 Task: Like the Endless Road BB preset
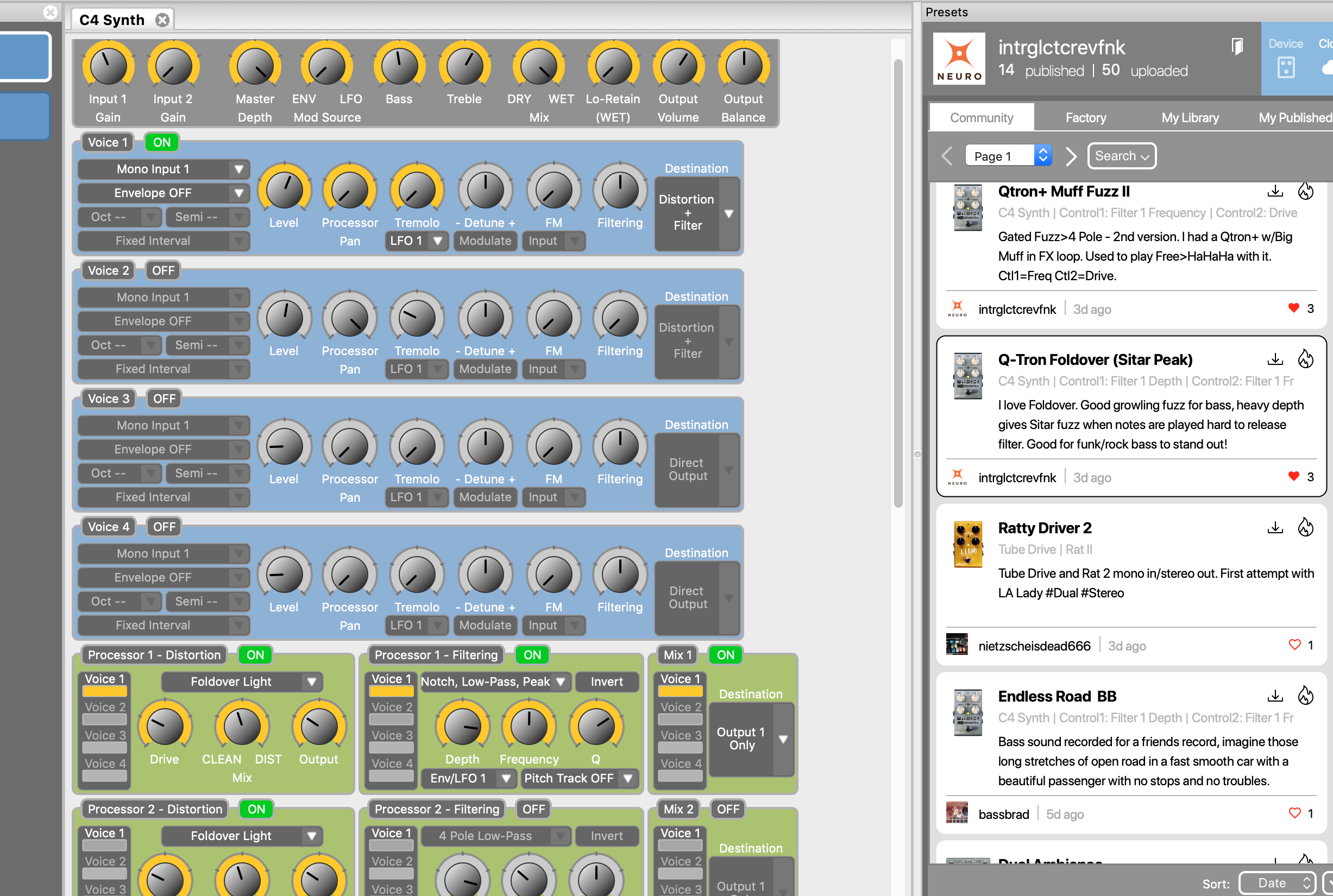1294,812
